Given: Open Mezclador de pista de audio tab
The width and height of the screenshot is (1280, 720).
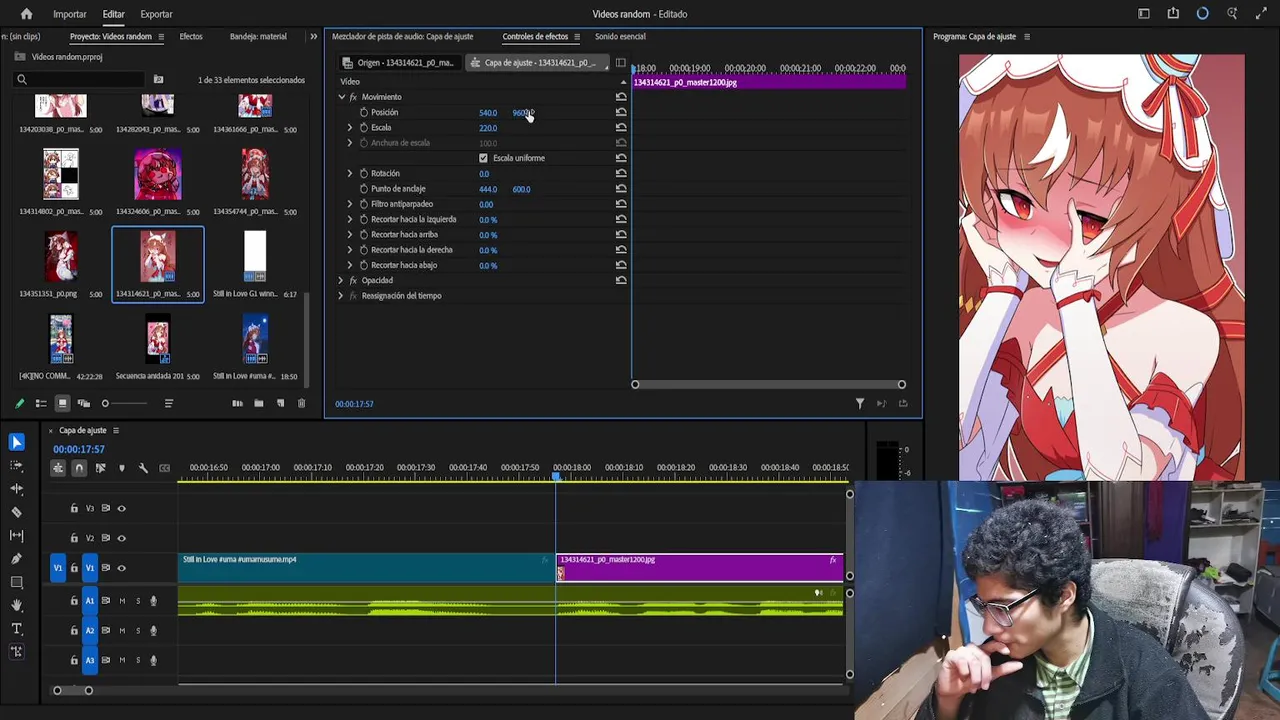Looking at the screenshot, I should [x=402, y=36].
